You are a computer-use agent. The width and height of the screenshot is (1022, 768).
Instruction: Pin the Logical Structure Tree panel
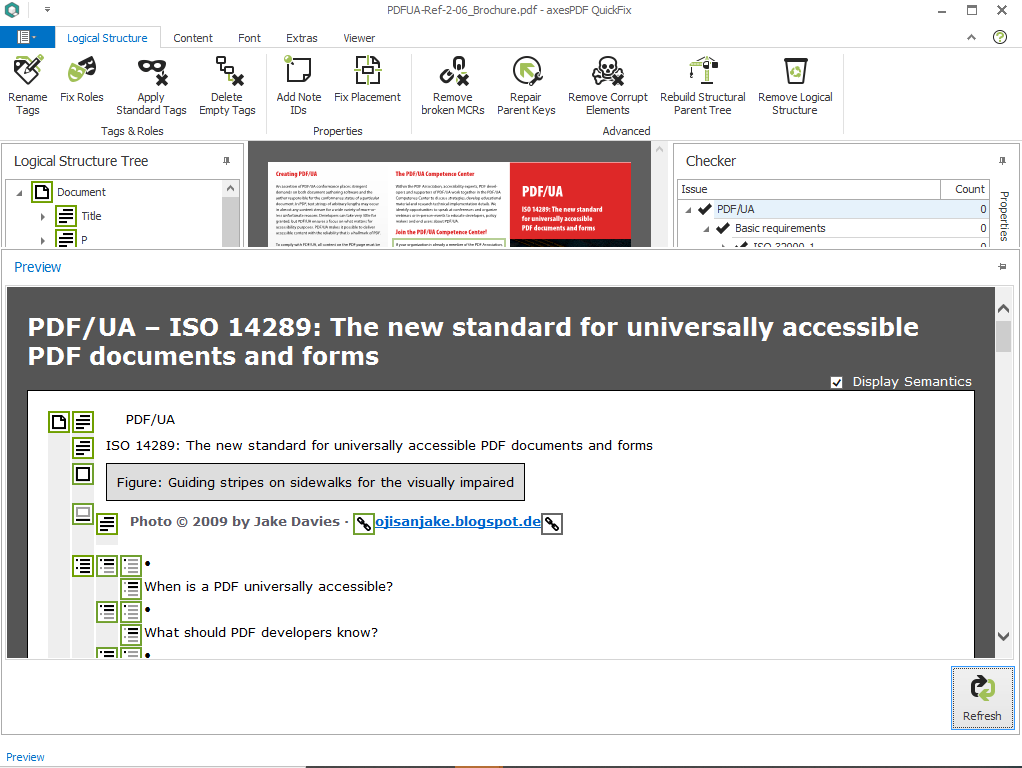click(226, 160)
